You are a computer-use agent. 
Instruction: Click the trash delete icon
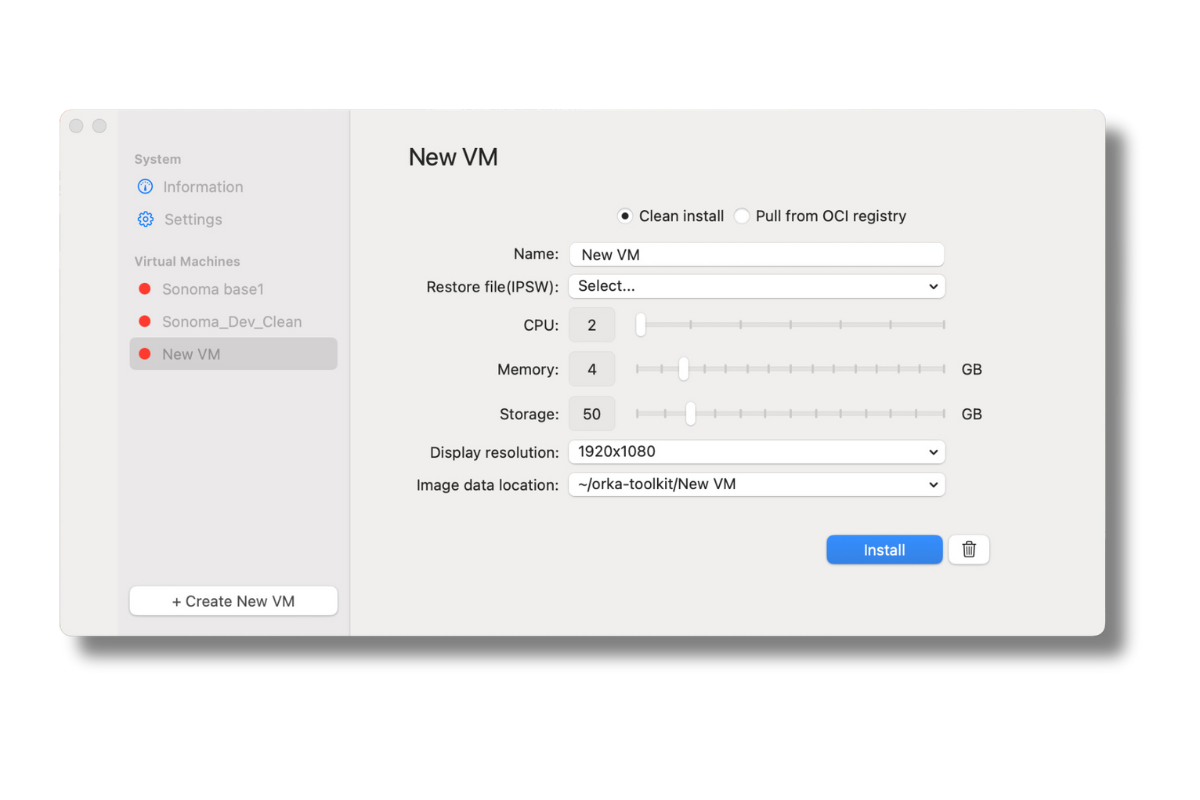click(x=969, y=550)
